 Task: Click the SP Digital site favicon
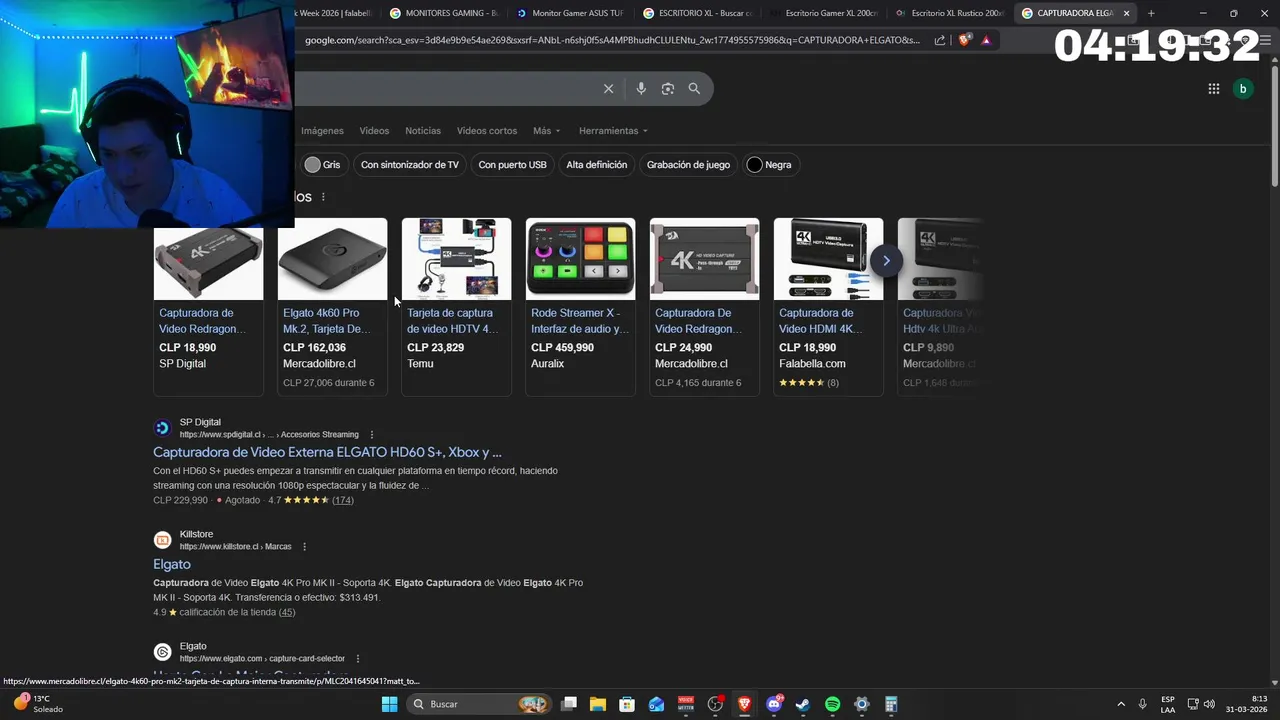pyautogui.click(x=162, y=428)
